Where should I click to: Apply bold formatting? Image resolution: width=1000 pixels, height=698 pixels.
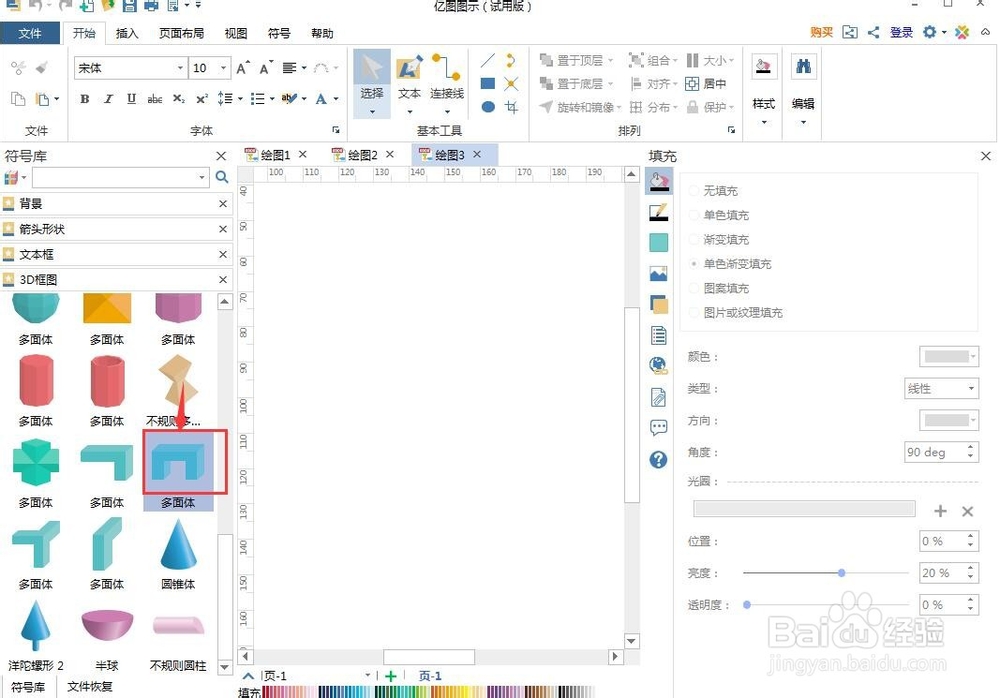tap(84, 99)
